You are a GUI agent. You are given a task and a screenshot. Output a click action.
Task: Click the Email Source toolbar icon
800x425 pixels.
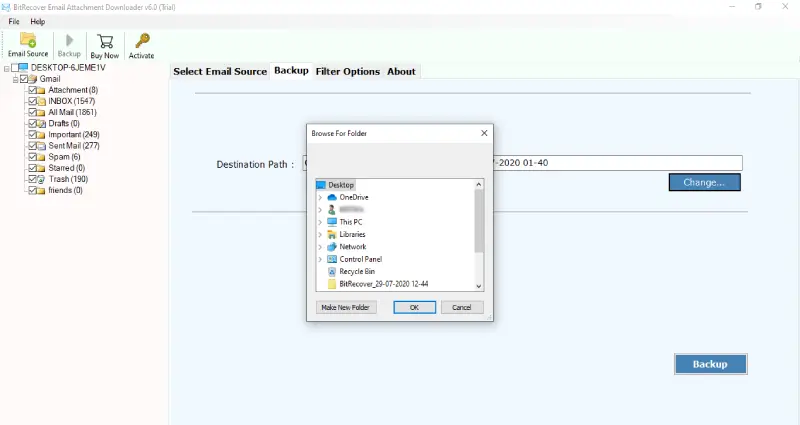coord(27,45)
